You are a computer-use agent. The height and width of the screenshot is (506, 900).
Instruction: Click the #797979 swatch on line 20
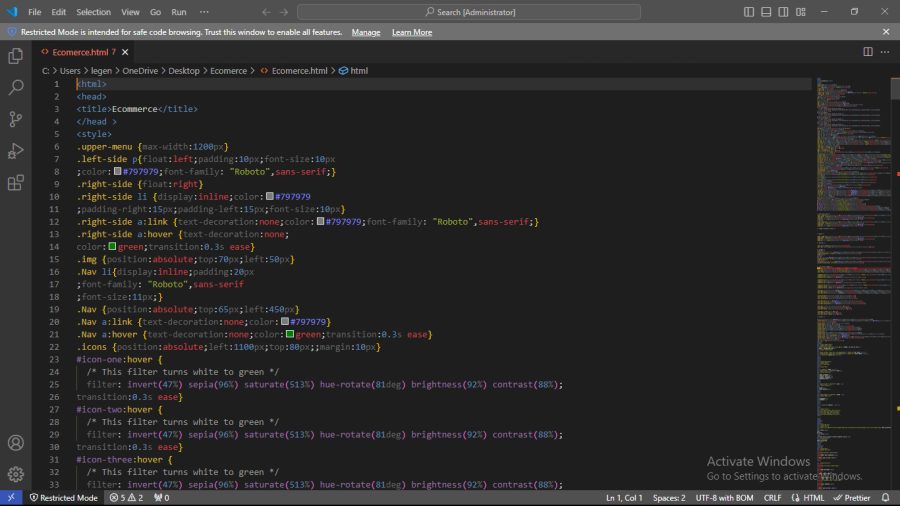click(x=285, y=321)
